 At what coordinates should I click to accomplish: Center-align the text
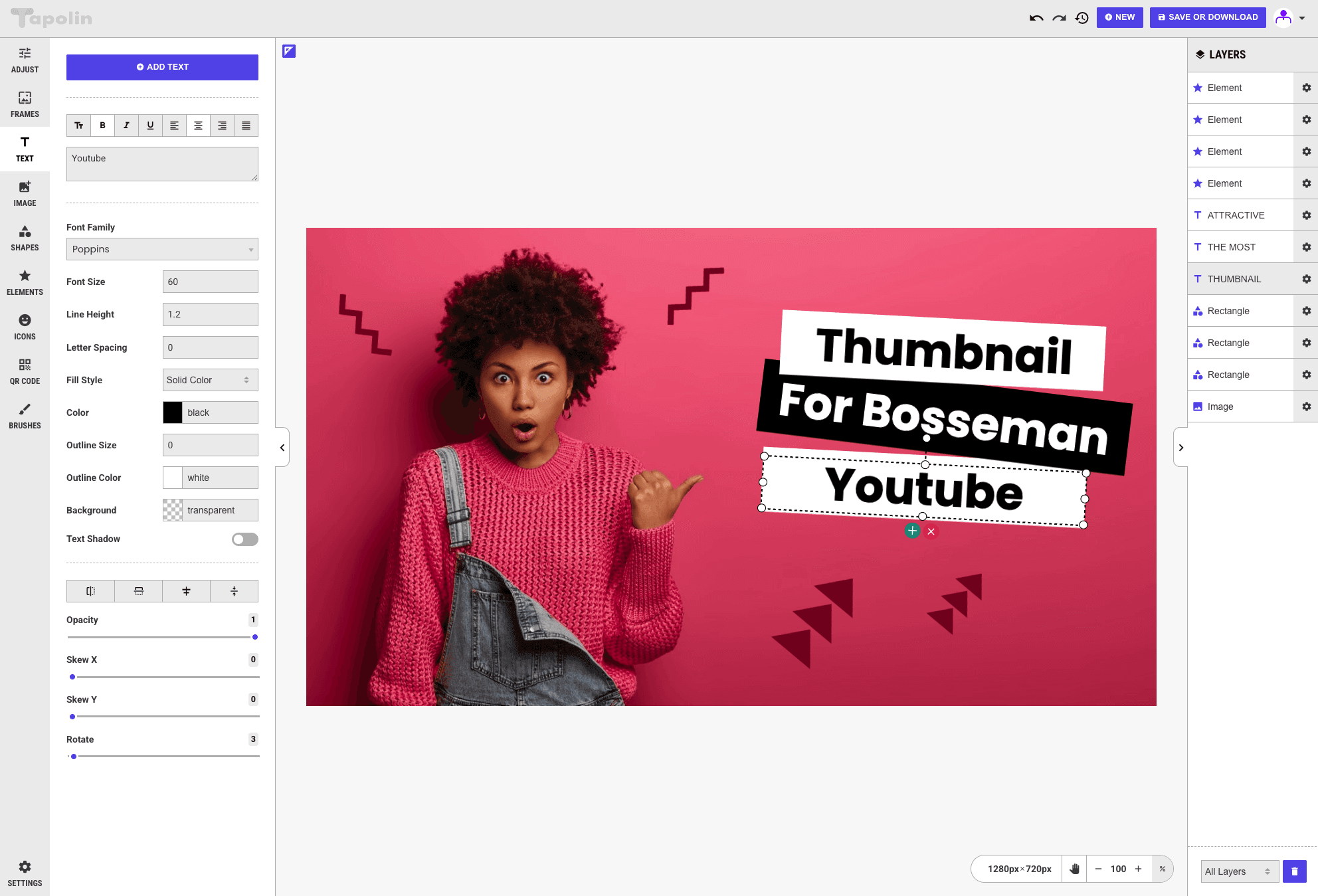coord(198,126)
